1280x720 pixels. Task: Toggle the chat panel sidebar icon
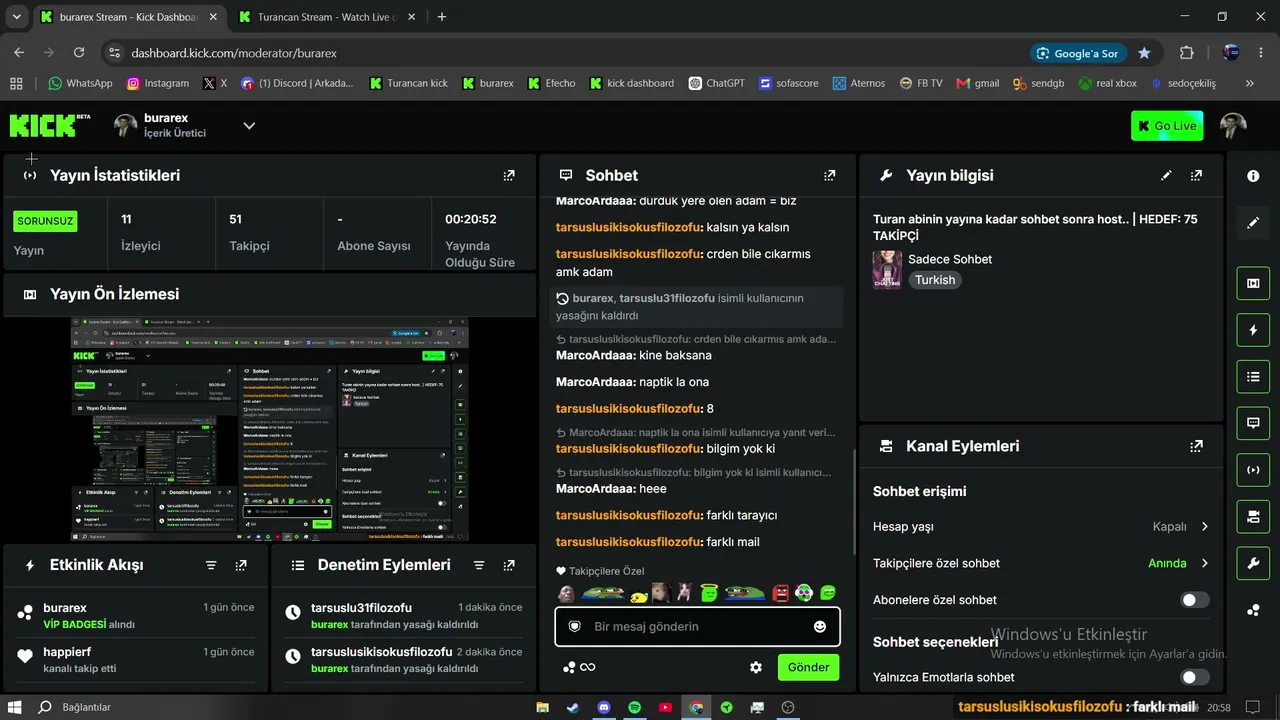tap(1253, 423)
